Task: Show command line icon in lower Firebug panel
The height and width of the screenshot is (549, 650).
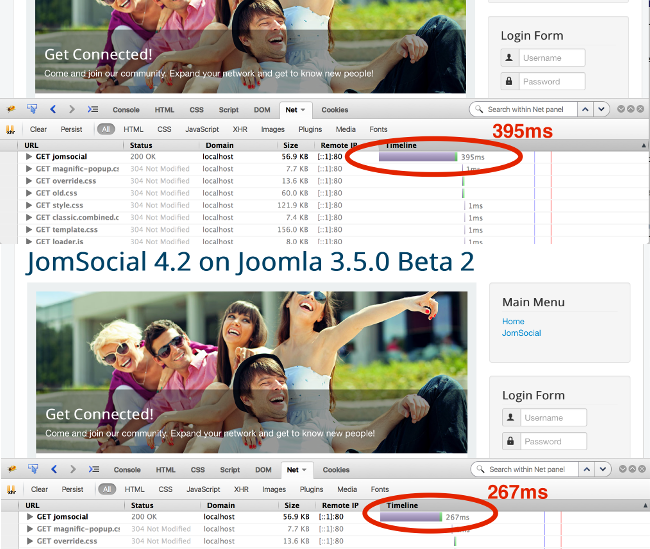Action: (94, 469)
